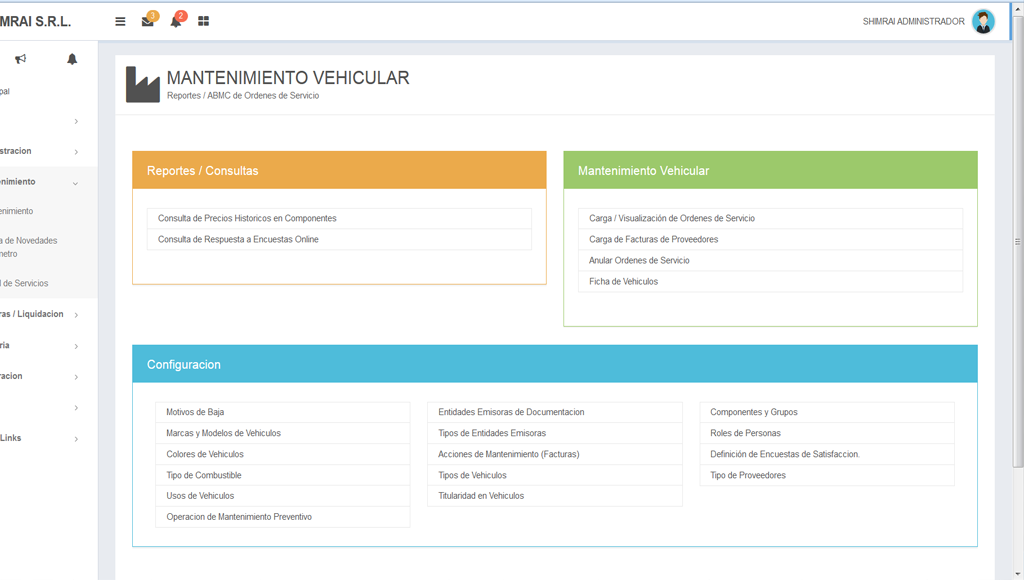Open top bar notifications bell
The height and width of the screenshot is (580, 1024).
[176, 22]
